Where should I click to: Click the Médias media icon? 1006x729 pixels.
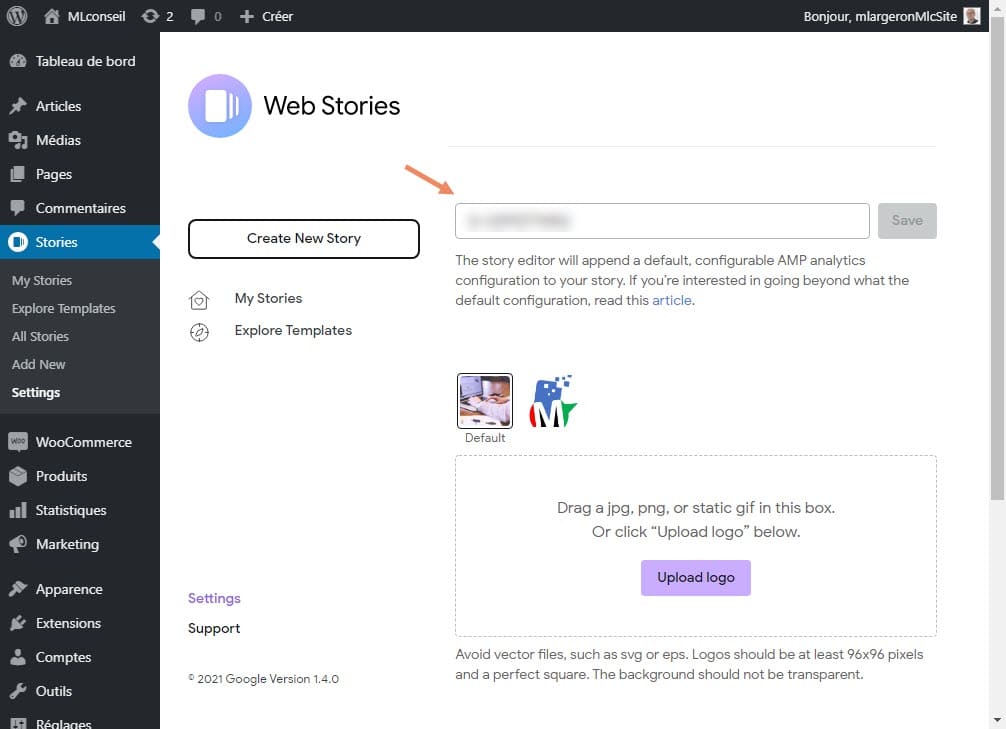click(18, 140)
